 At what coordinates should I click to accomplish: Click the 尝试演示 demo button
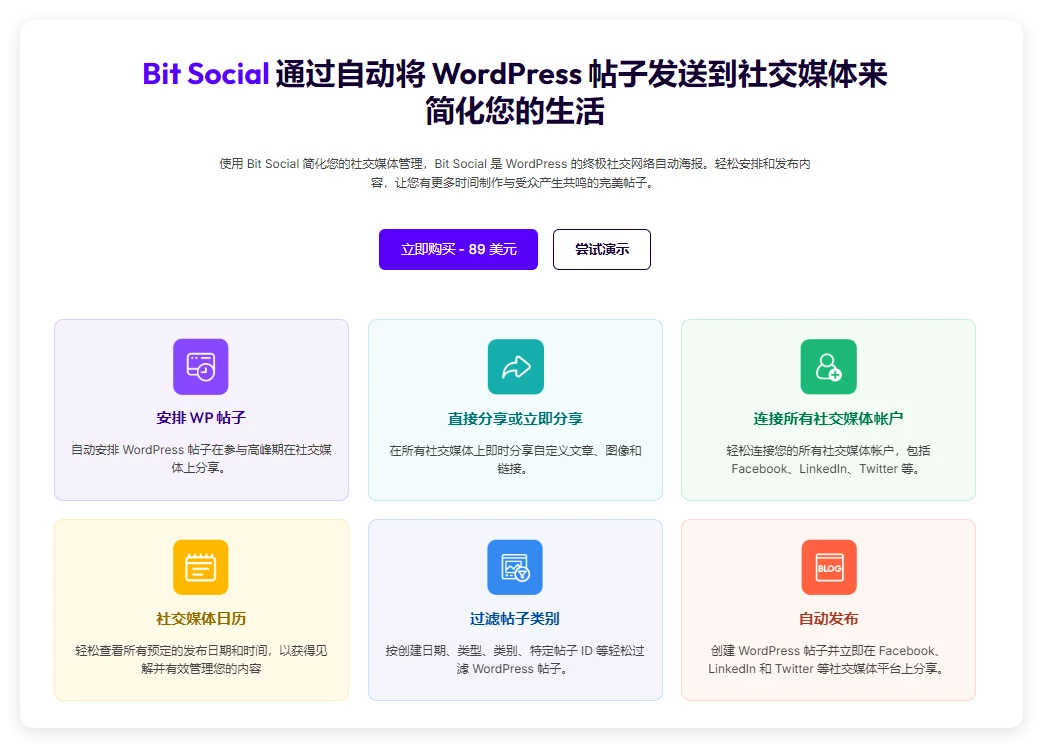(601, 249)
